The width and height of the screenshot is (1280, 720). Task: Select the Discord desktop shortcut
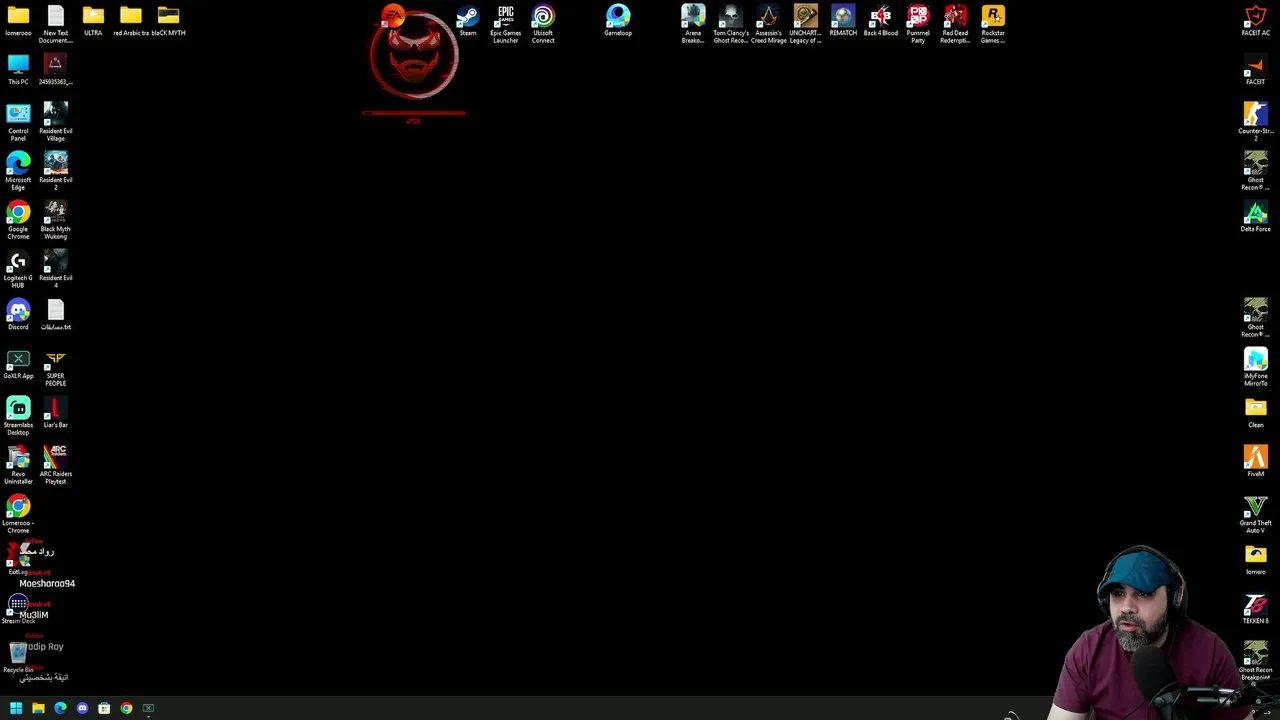(x=18, y=315)
